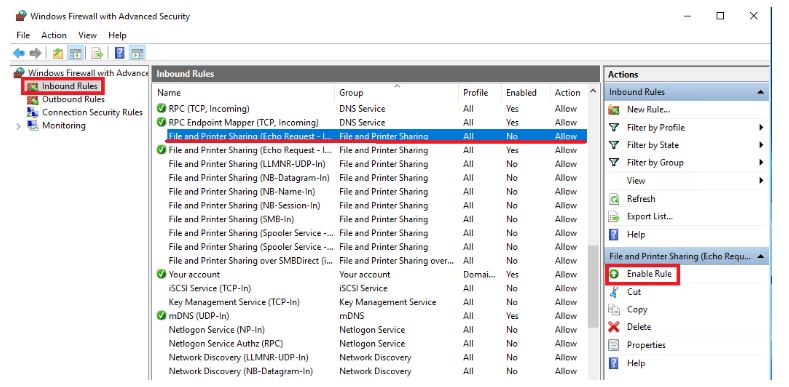
Task: Click the Export List icon in Actions pane
Action: pyautogui.click(x=614, y=217)
